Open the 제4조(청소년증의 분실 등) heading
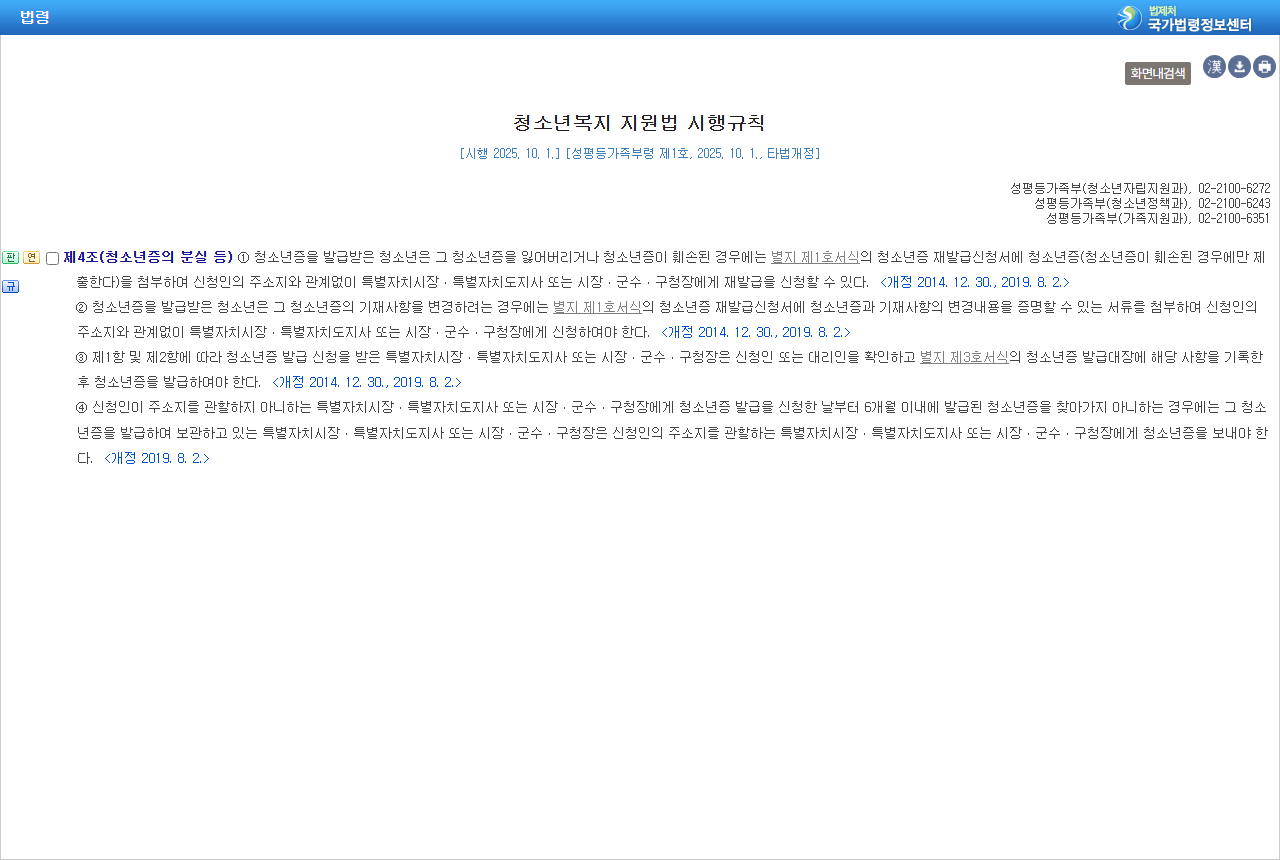The height and width of the screenshot is (860, 1280). click(148, 257)
